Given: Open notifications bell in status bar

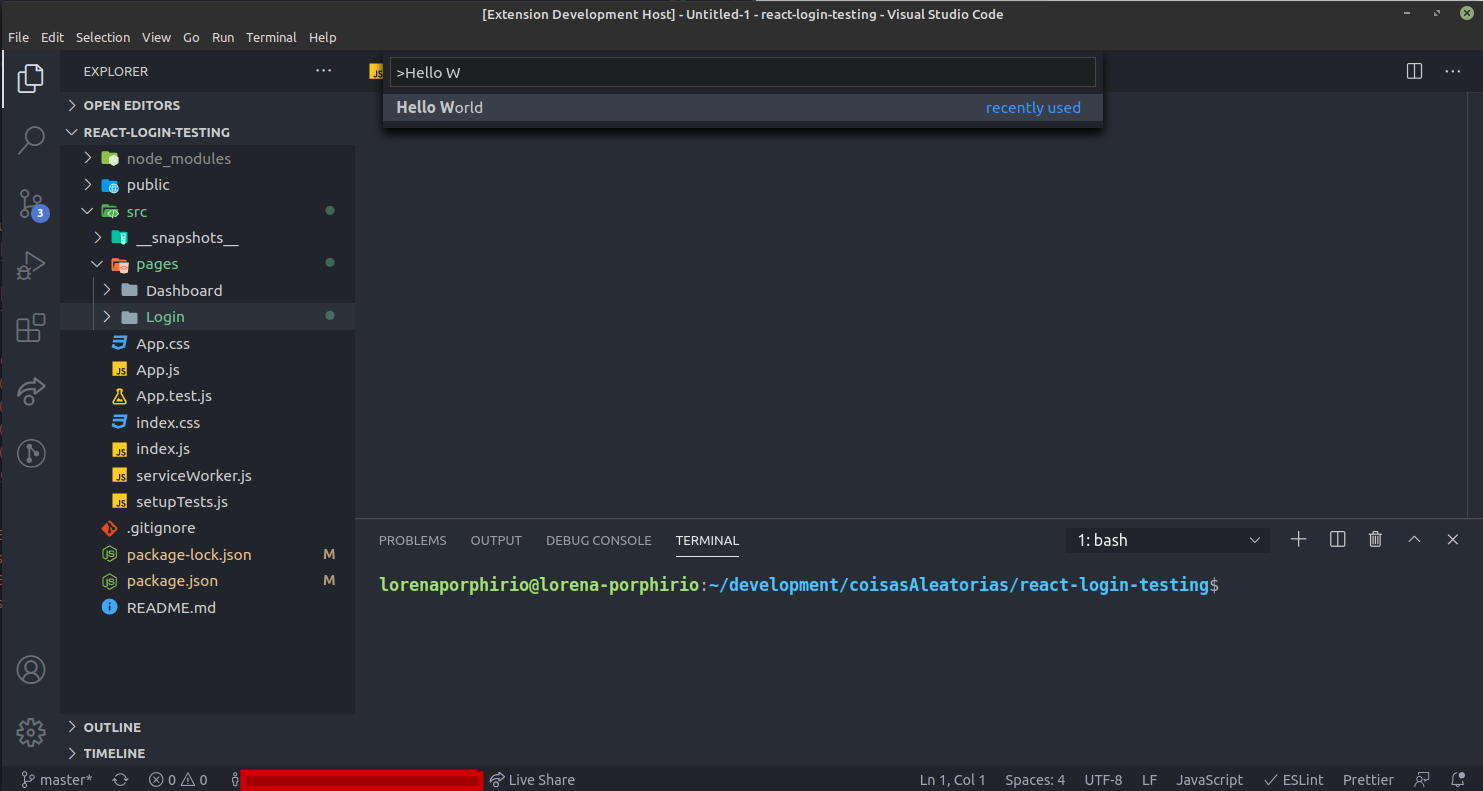Looking at the screenshot, I should 1456,780.
